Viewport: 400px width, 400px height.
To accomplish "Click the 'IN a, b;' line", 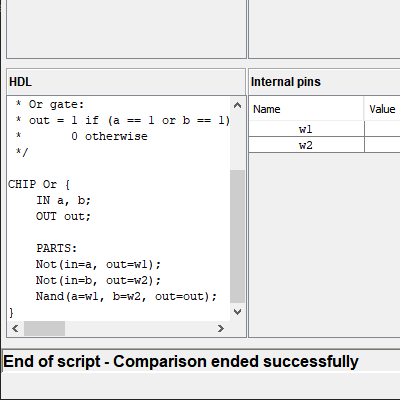I will [63, 200].
